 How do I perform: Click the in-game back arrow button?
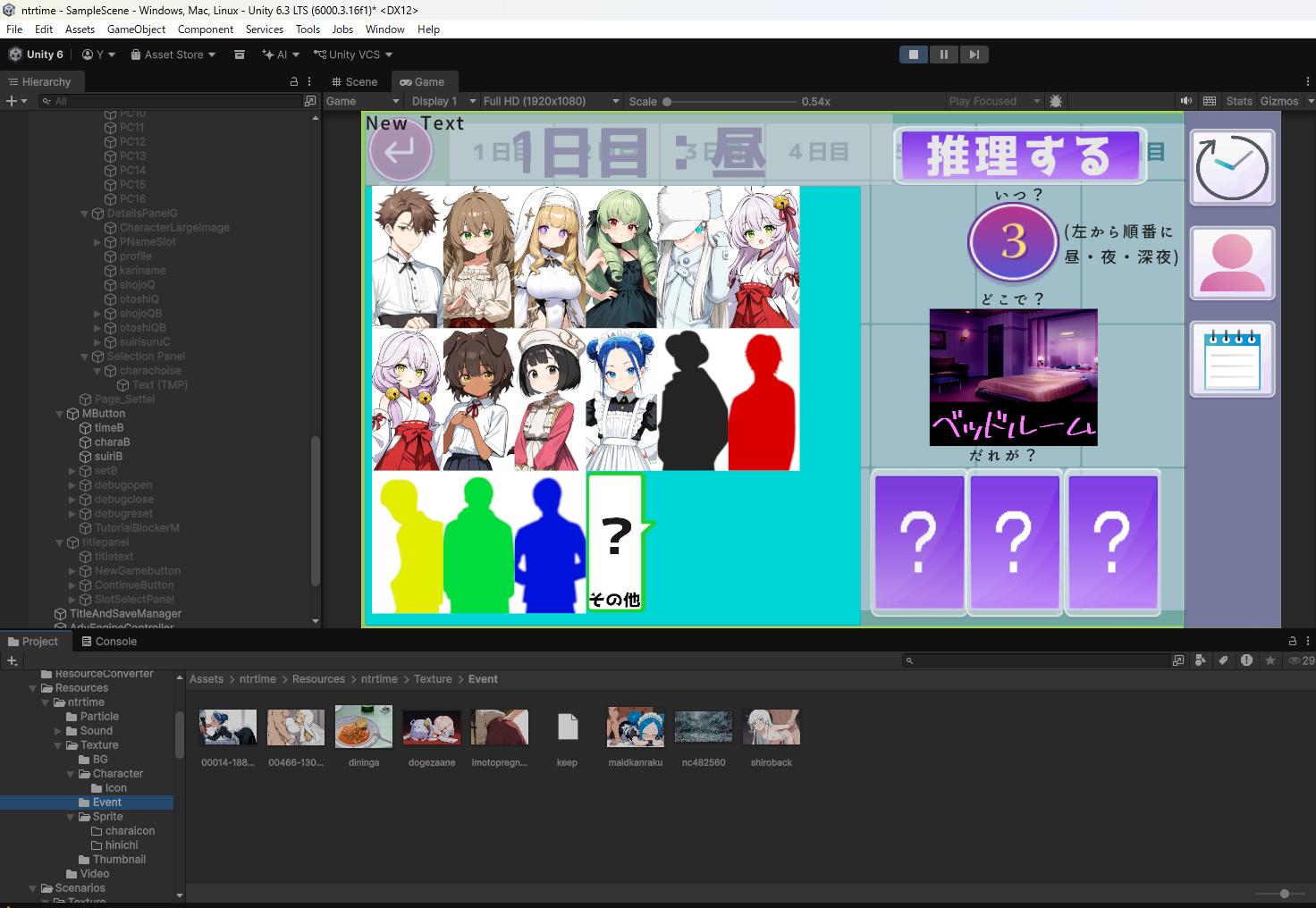(401, 151)
